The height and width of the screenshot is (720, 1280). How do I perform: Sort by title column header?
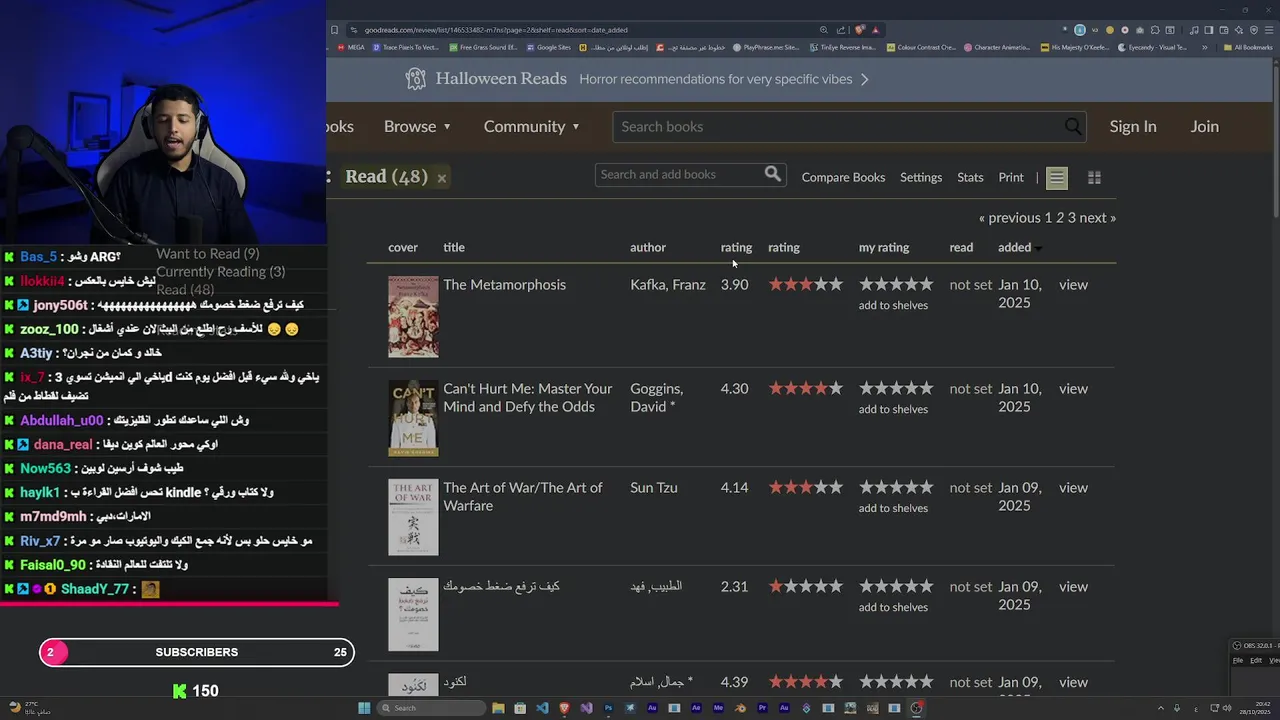tap(454, 247)
